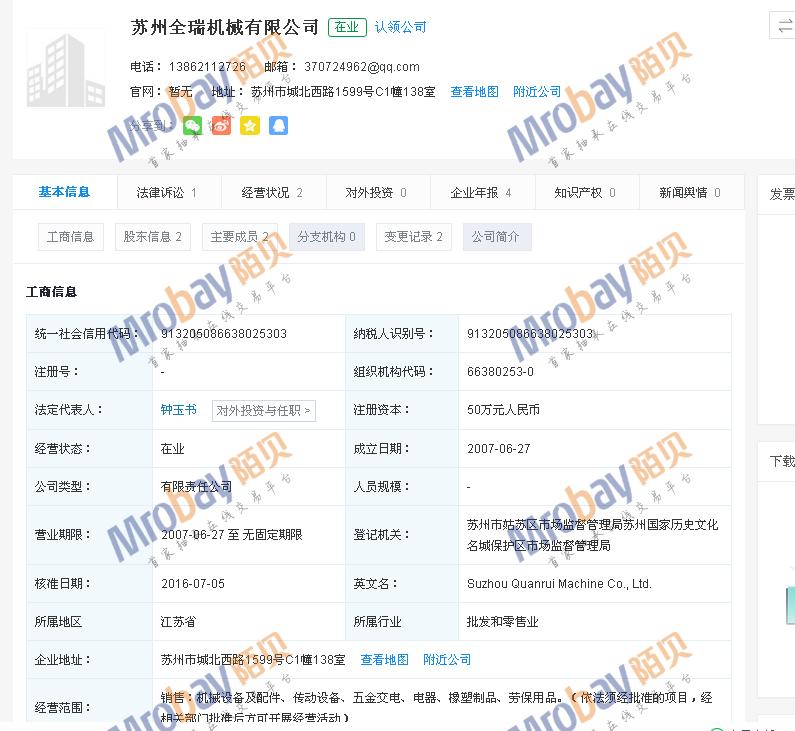This screenshot has width=795, height=731.
Task: Expand 对外投资与任职 for legal representative
Action: 263,410
